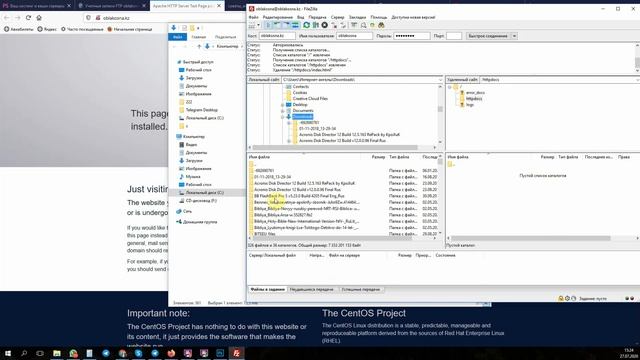
Task: Open the local site path dropdown
Action: coord(440,80)
